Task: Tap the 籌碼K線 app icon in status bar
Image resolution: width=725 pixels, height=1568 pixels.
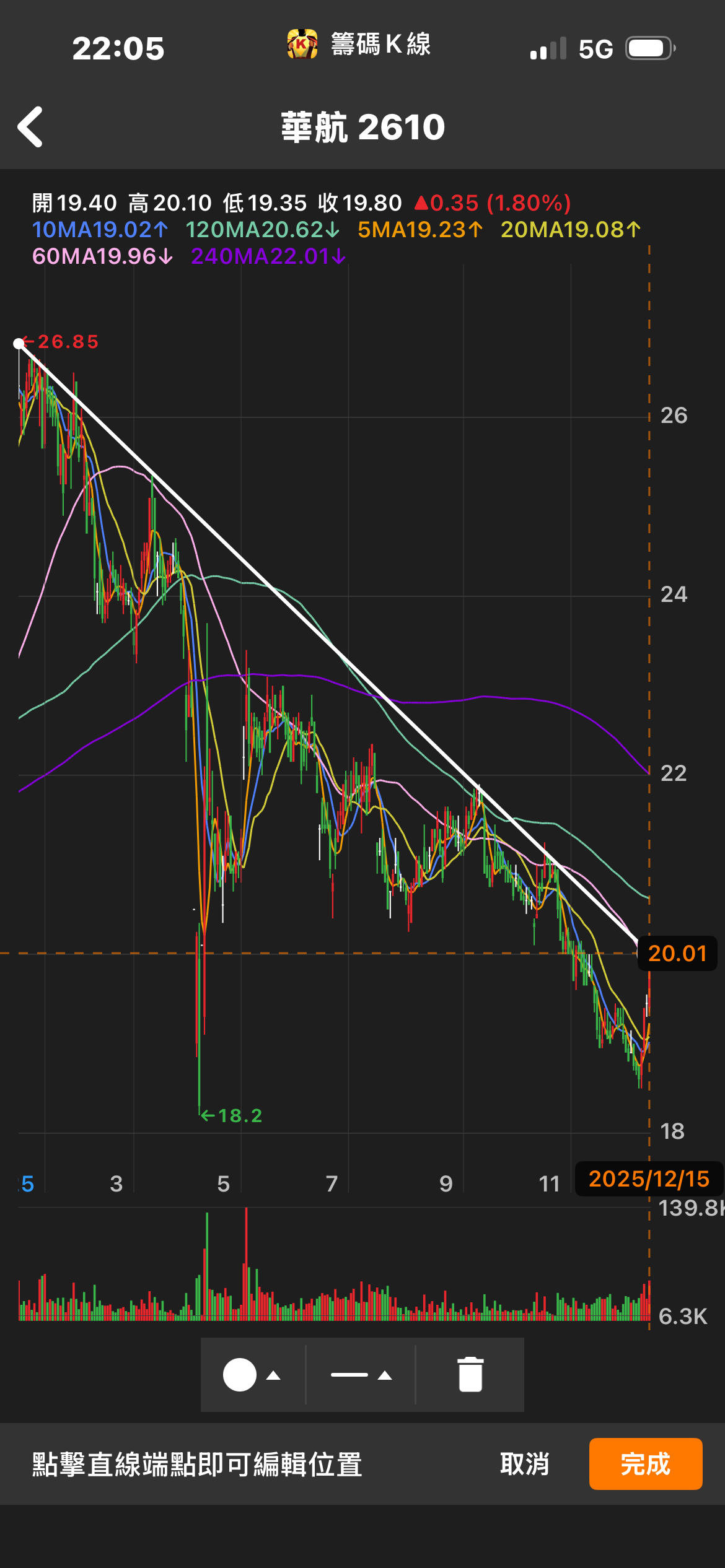Action: click(x=302, y=44)
